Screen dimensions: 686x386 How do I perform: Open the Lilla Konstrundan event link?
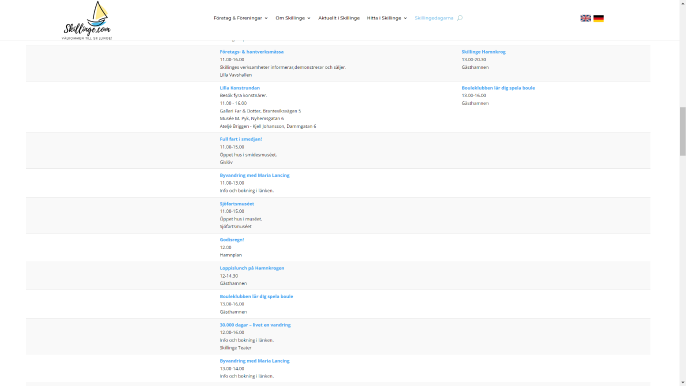coord(240,88)
